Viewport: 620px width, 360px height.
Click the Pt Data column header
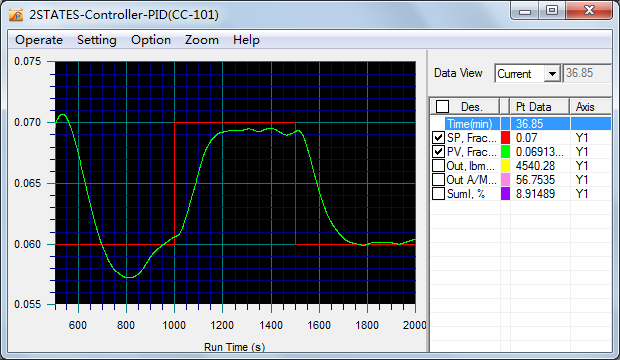click(x=540, y=107)
